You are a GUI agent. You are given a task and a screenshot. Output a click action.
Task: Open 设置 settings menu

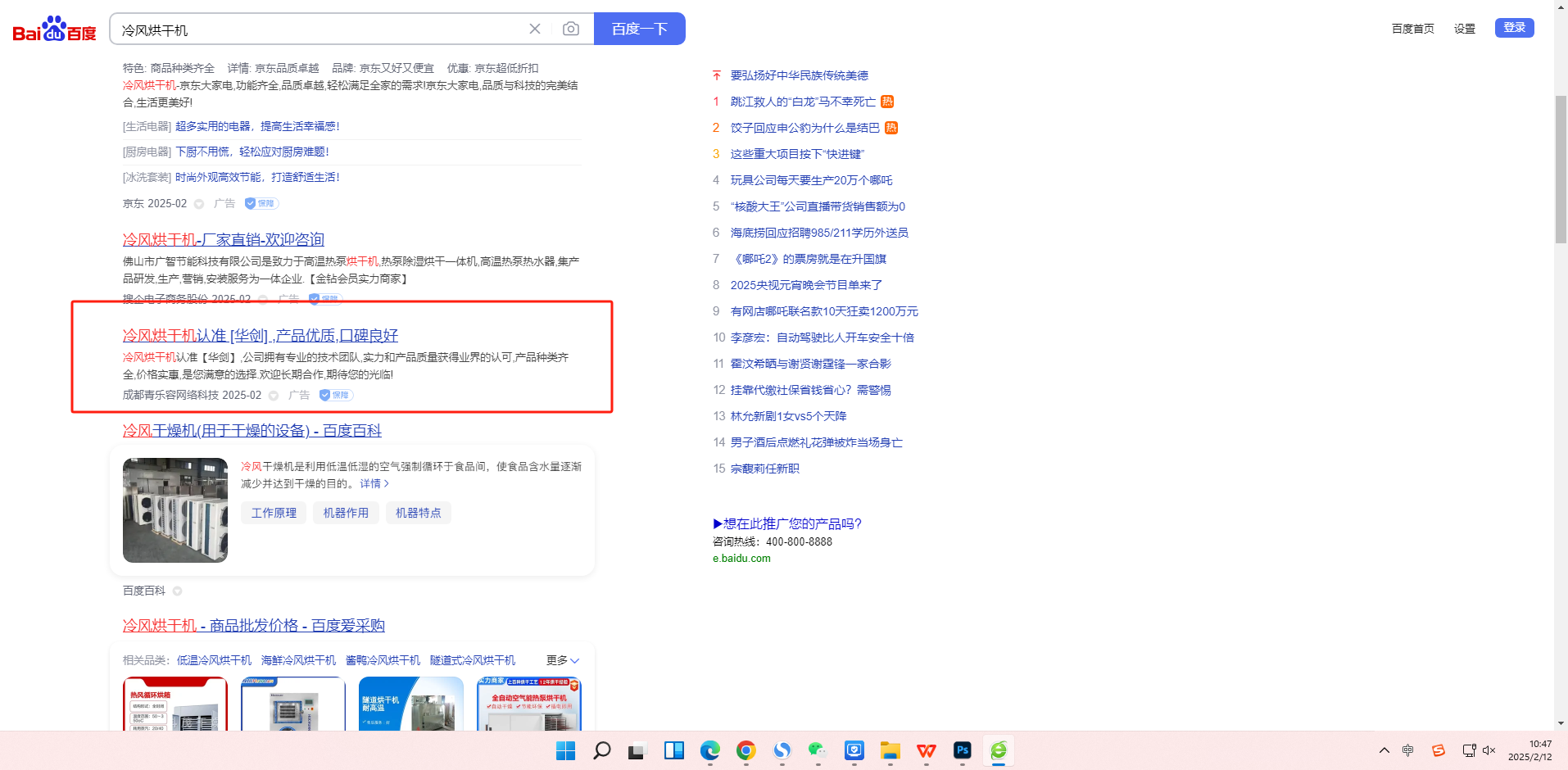tap(1465, 29)
